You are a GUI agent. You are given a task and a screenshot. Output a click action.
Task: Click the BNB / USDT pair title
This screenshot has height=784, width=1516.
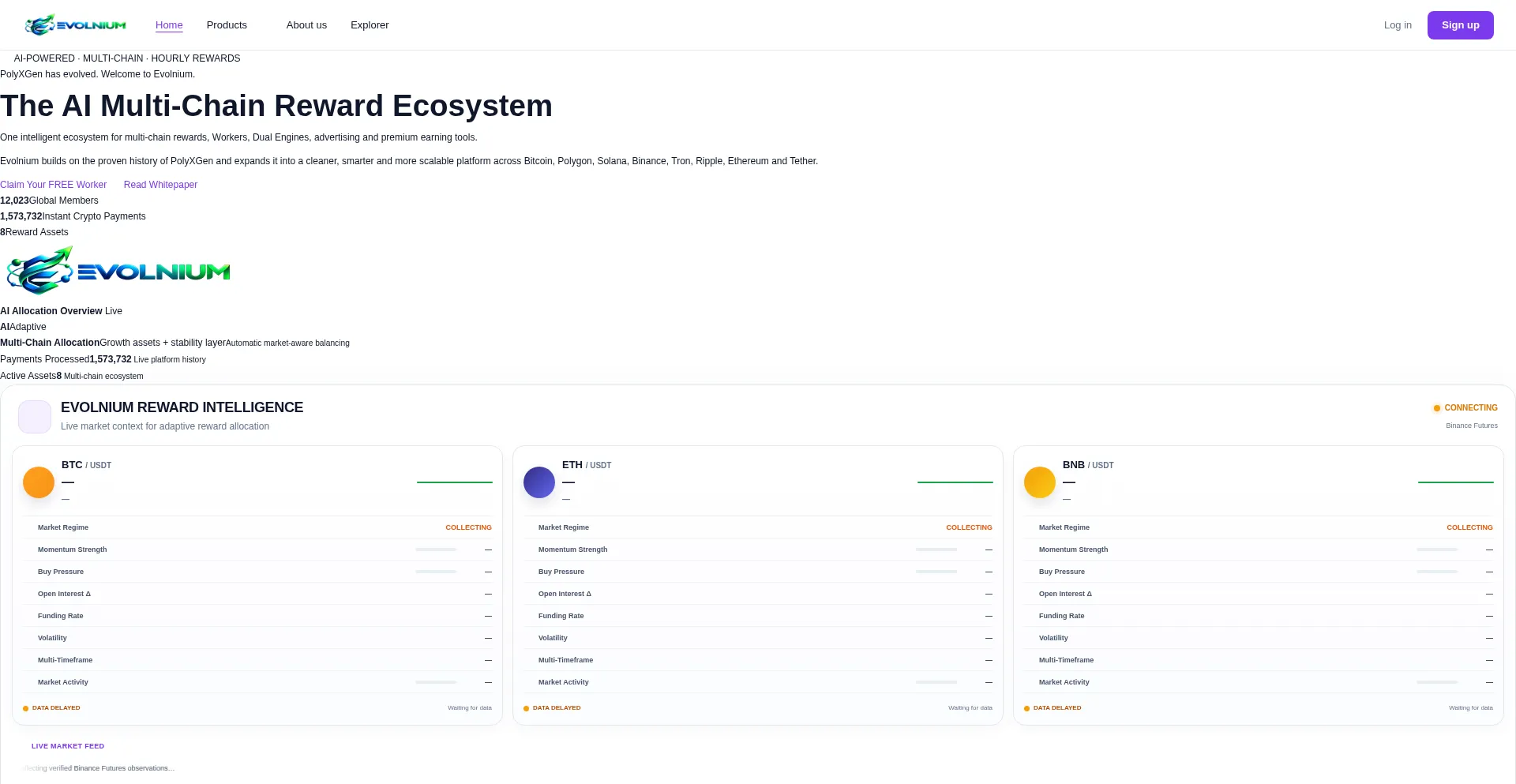pos(1088,465)
